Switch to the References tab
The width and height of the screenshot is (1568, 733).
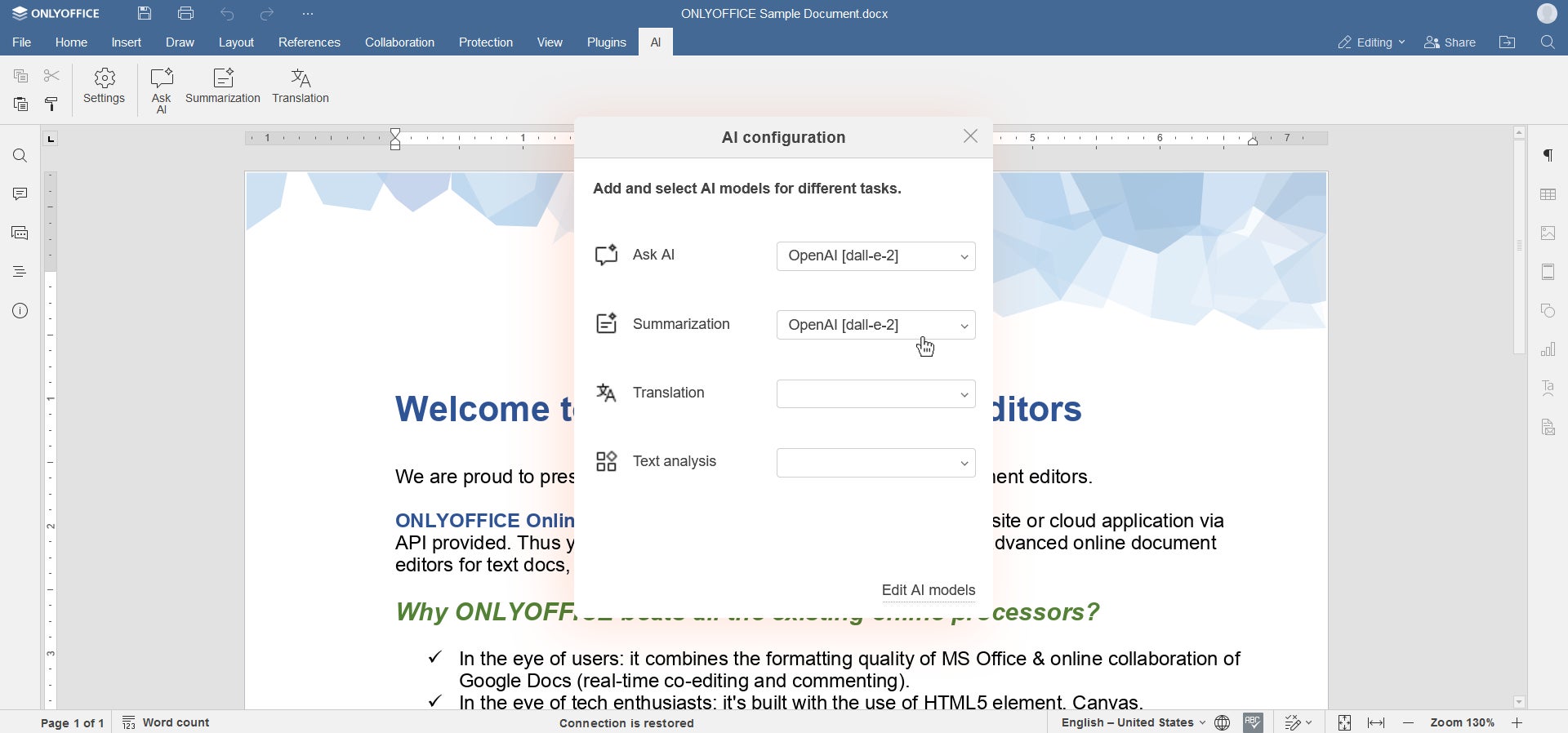[310, 42]
